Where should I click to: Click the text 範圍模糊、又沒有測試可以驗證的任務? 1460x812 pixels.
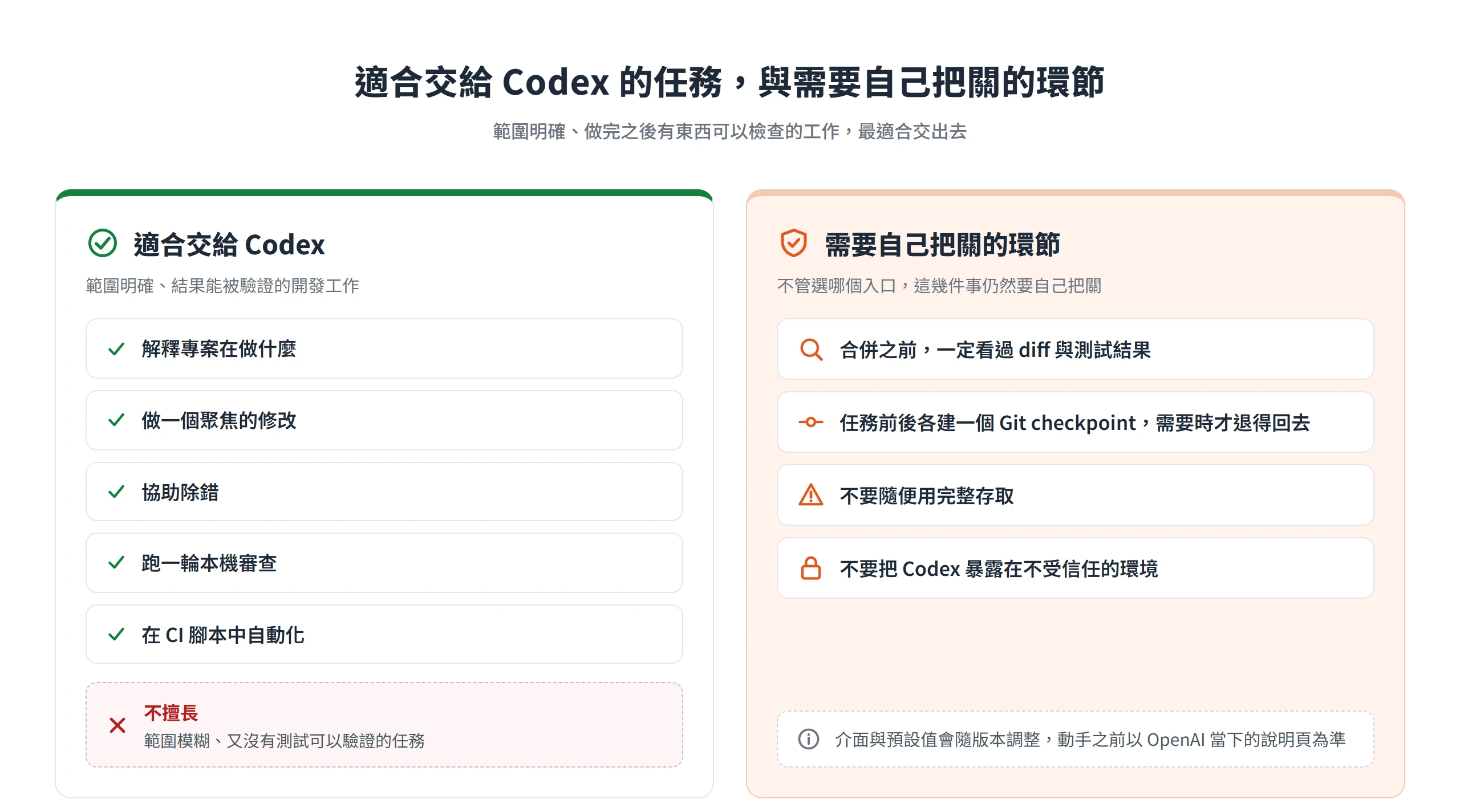[x=284, y=741]
